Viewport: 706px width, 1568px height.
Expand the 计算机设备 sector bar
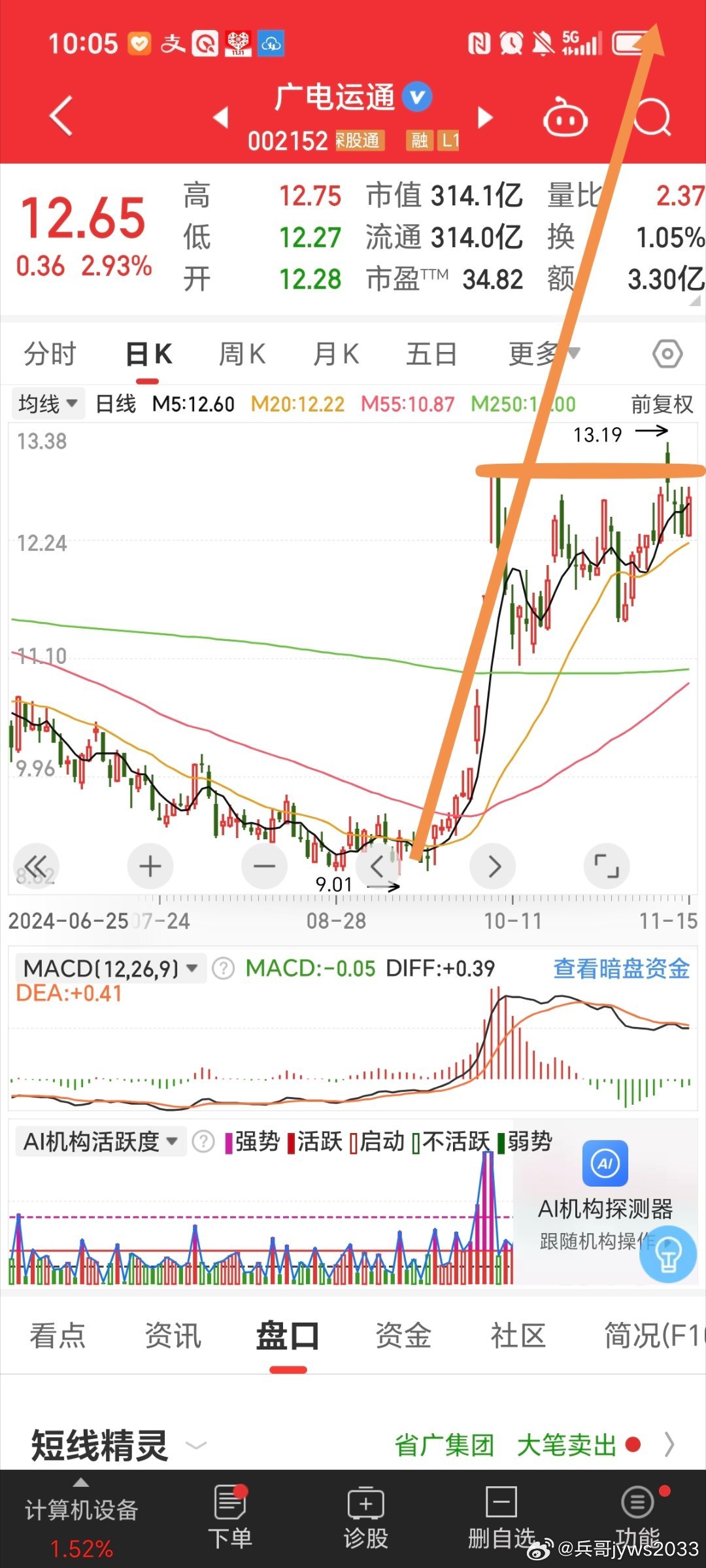81,1518
